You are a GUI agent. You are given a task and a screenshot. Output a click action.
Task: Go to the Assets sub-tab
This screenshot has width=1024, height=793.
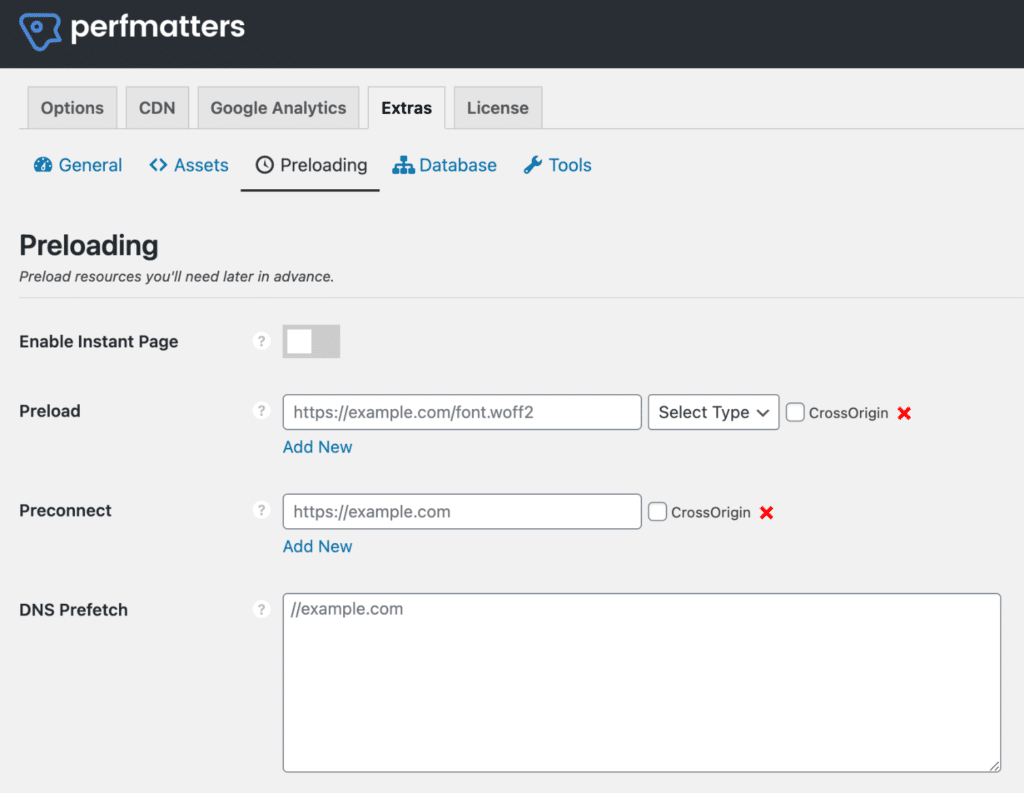pos(189,165)
